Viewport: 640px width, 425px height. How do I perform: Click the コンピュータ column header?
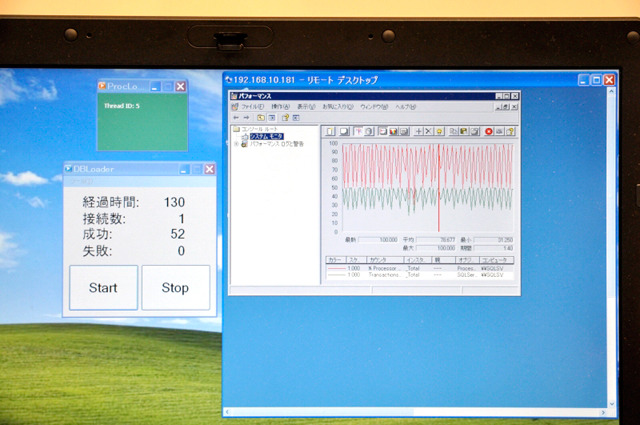497,260
